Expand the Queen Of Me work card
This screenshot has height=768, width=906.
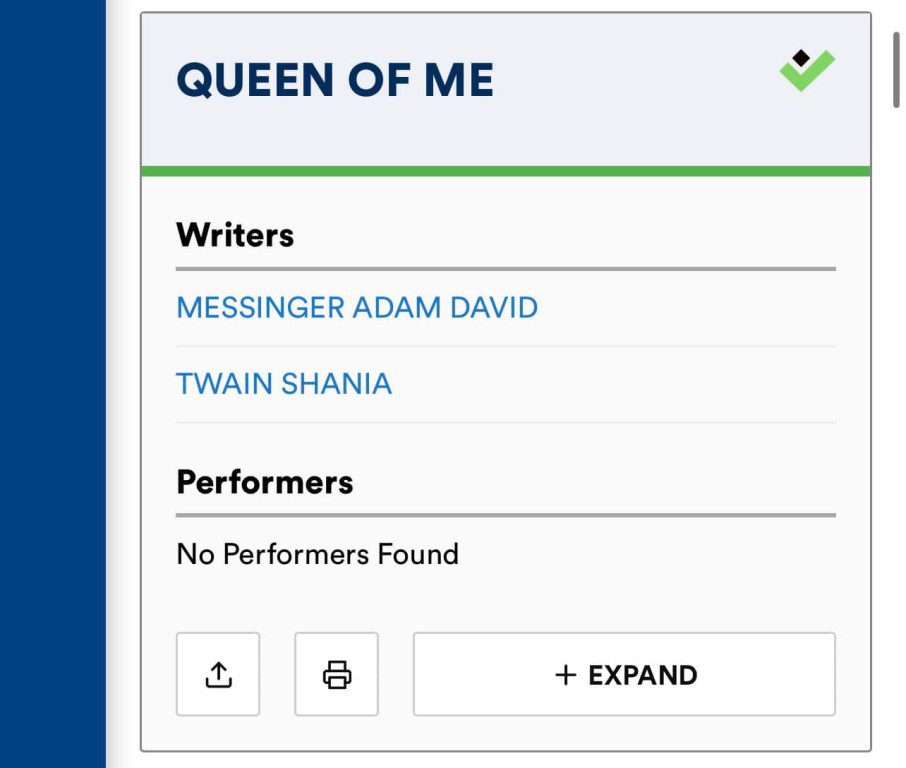624,675
